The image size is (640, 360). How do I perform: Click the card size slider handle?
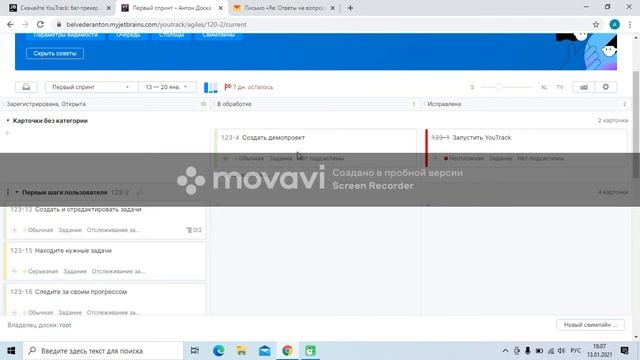499,87
